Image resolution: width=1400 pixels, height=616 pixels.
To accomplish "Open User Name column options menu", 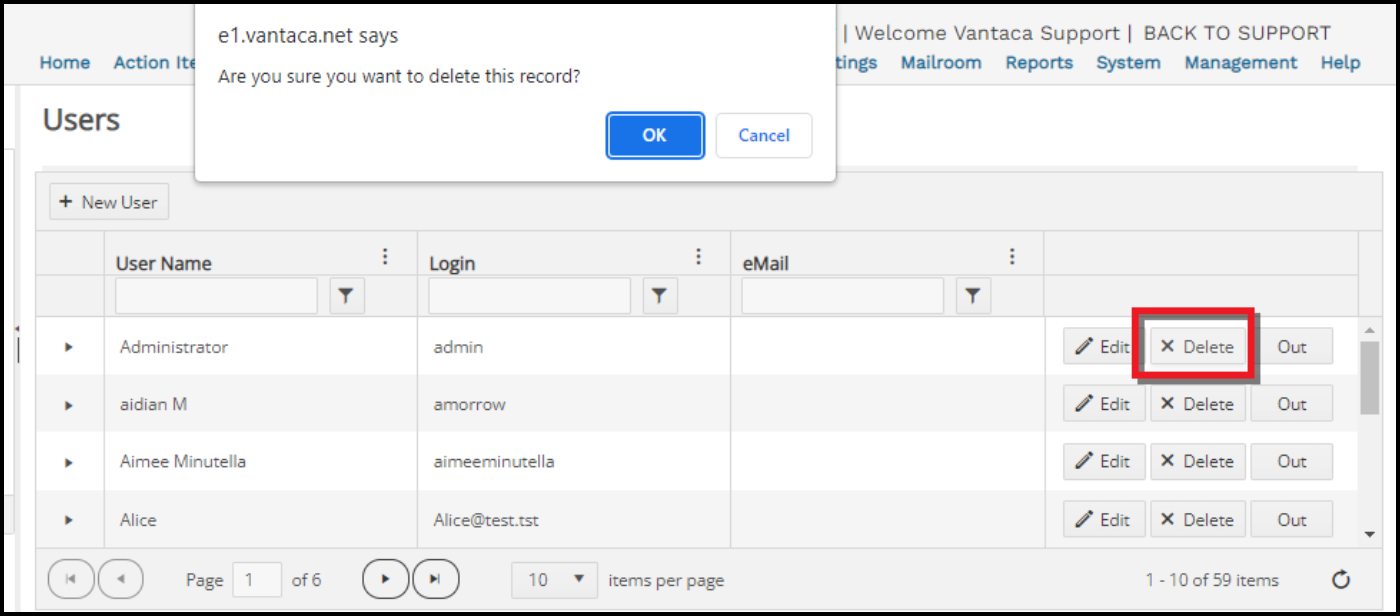I will (x=385, y=257).
